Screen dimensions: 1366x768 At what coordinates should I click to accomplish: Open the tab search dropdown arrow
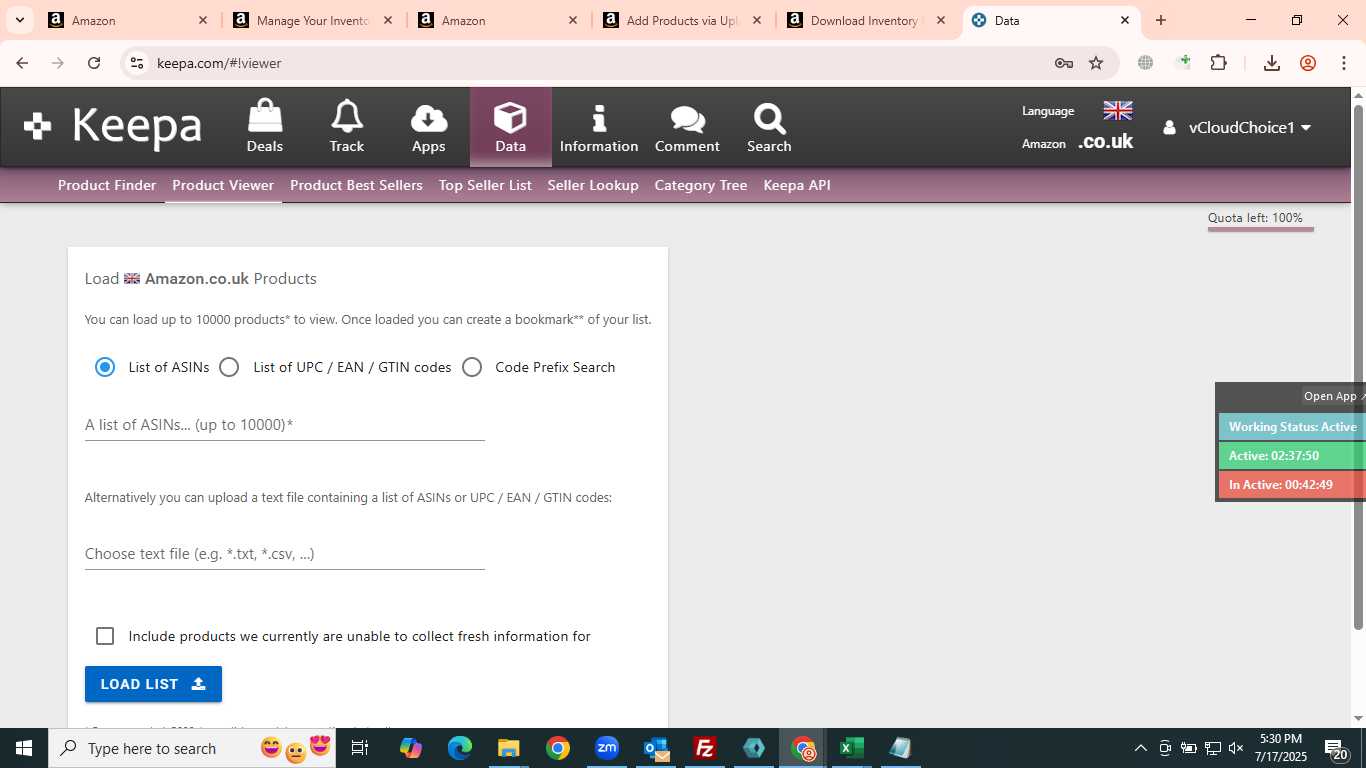19,20
